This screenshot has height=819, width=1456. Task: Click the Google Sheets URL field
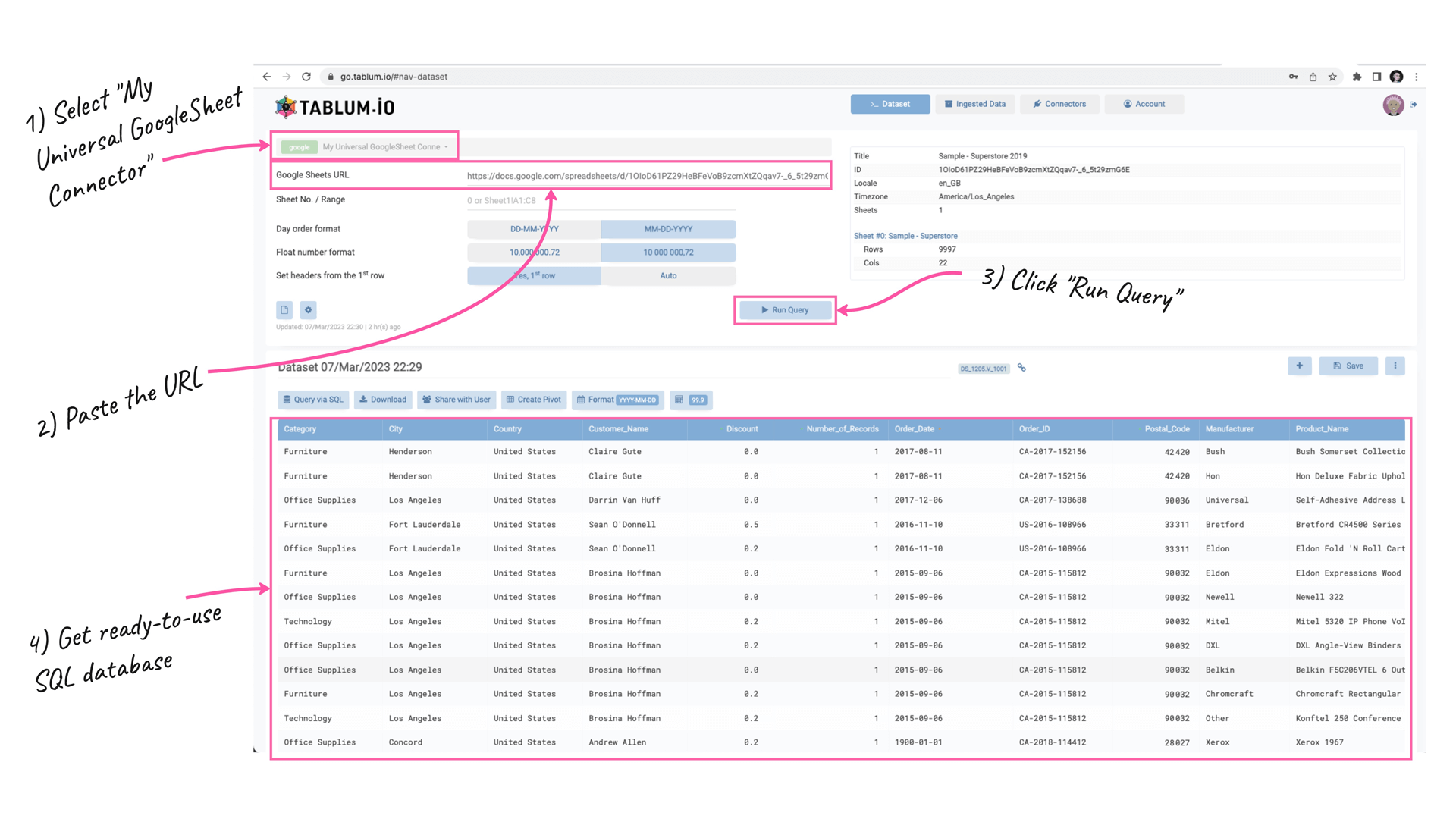647,175
